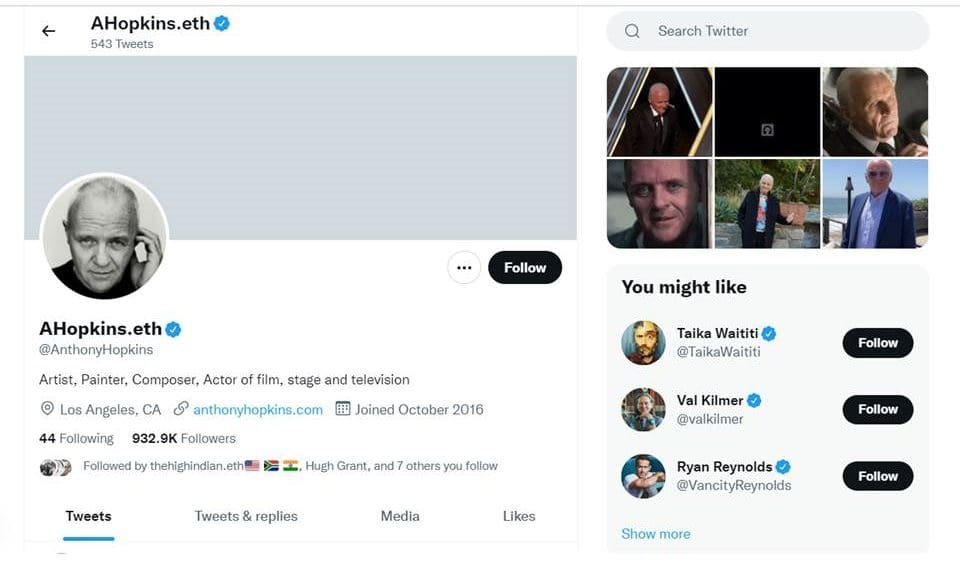
Task: Follow the AHopkins.eth profile
Action: [525, 268]
